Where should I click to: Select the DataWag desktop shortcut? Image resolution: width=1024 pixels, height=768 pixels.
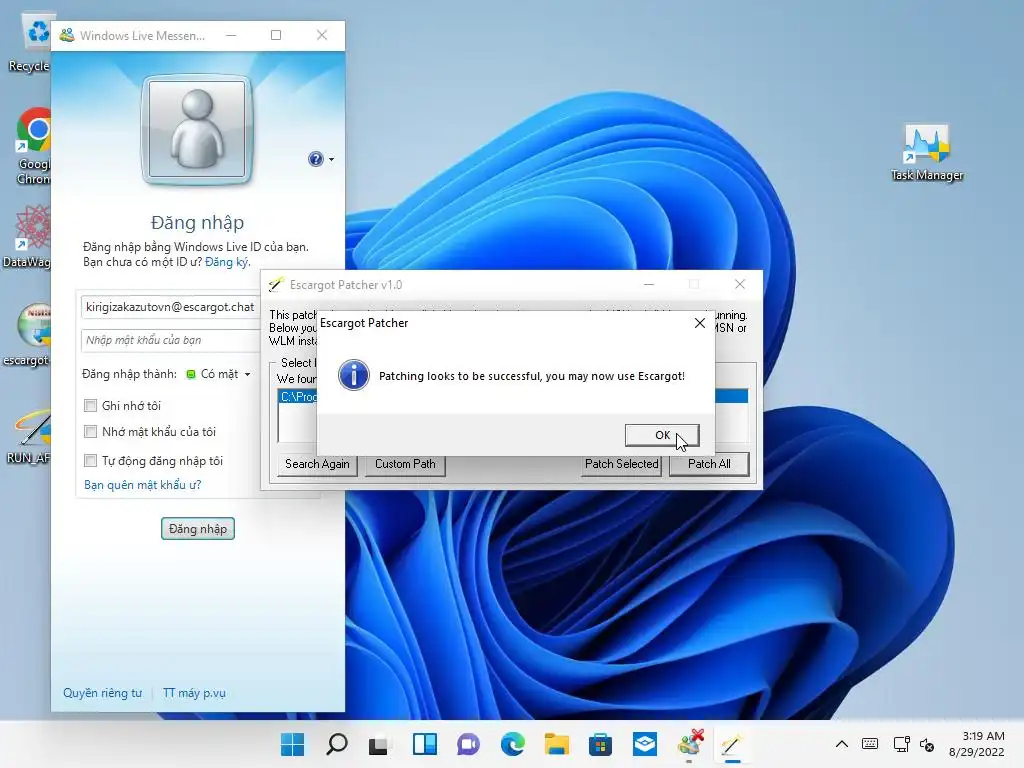[x=29, y=236]
